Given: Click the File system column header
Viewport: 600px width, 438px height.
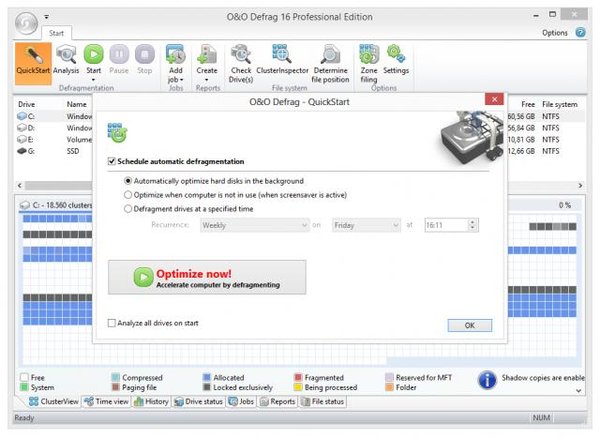Looking at the screenshot, I should click(559, 104).
